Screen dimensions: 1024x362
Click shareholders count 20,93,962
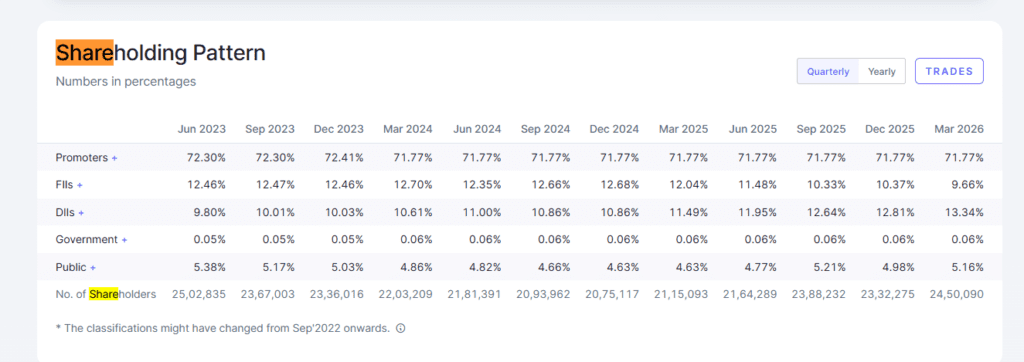[x=543, y=295]
